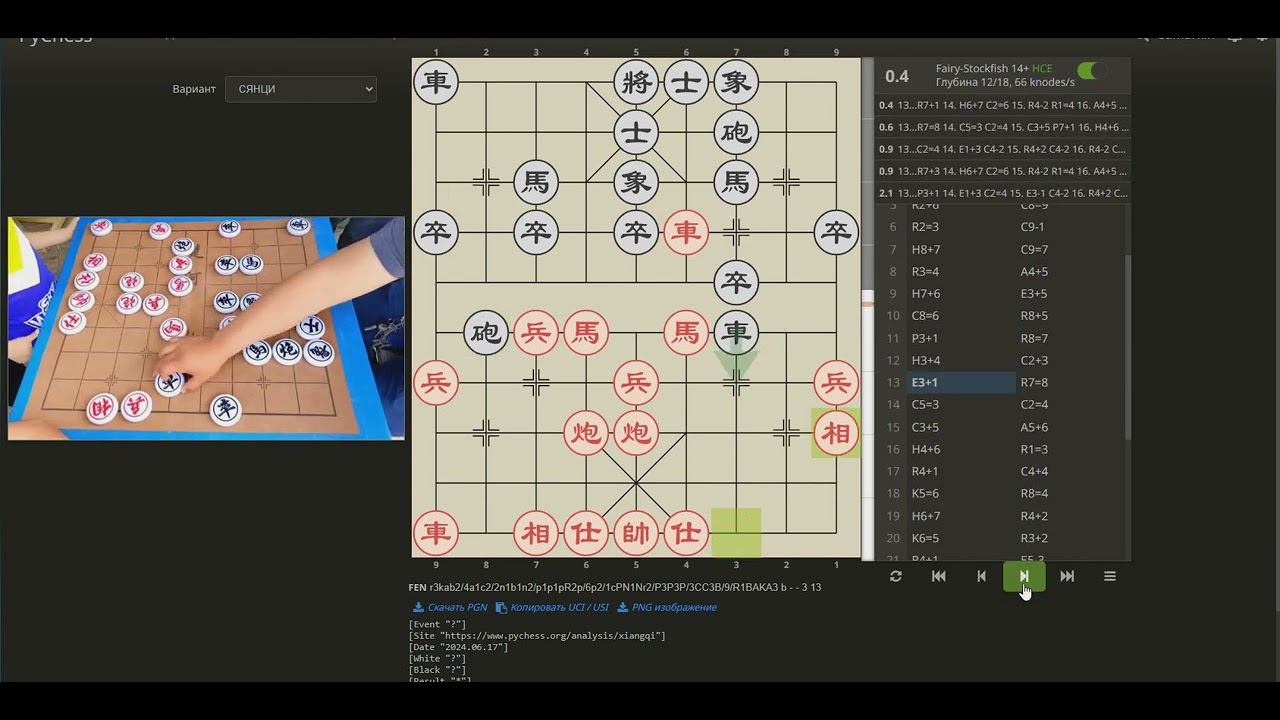Image resolution: width=1280 pixels, height=720 pixels.
Task: Select engine line starting 13...P3+1
Action: (1003, 193)
